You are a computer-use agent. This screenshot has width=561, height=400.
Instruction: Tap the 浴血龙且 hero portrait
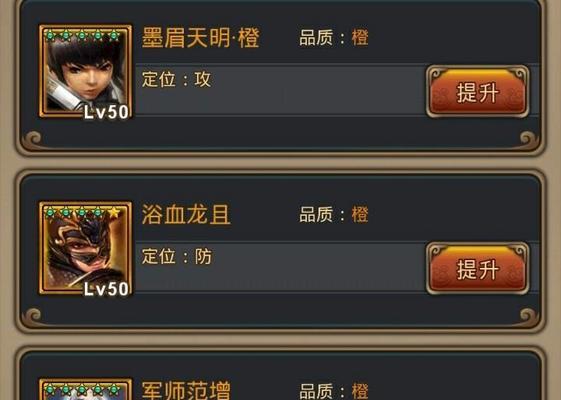click(85, 248)
